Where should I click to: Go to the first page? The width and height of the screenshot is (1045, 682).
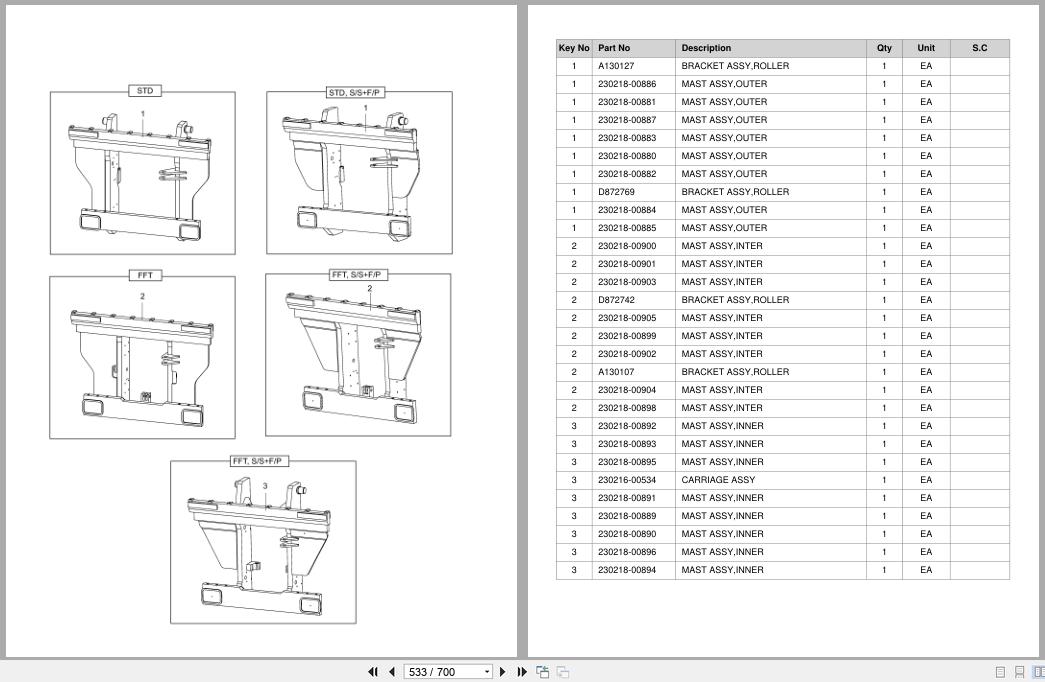(373, 672)
